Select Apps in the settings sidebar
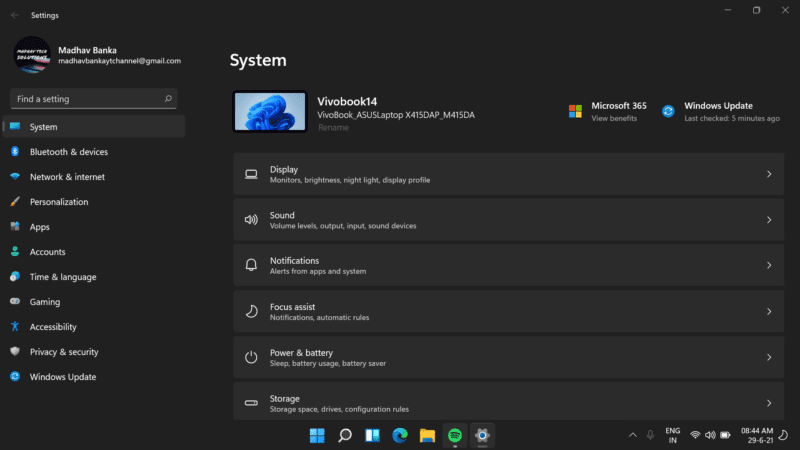 pyautogui.click(x=40, y=227)
